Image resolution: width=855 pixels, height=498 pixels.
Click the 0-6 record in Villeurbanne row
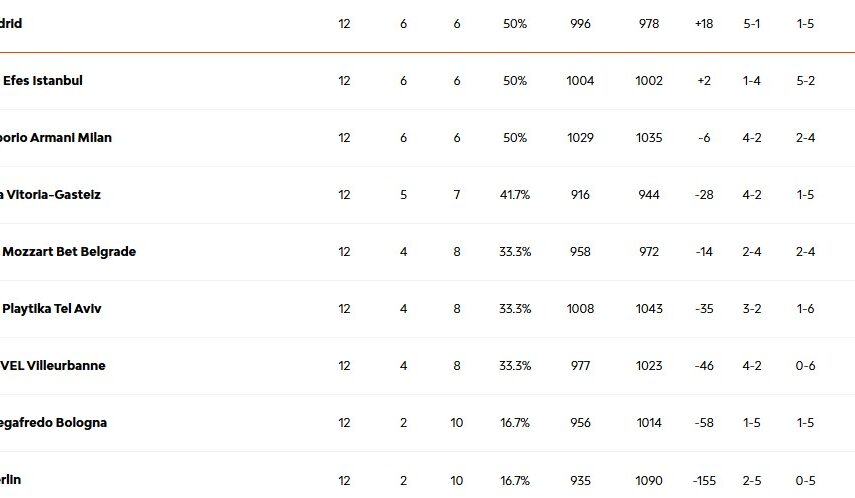[806, 366]
